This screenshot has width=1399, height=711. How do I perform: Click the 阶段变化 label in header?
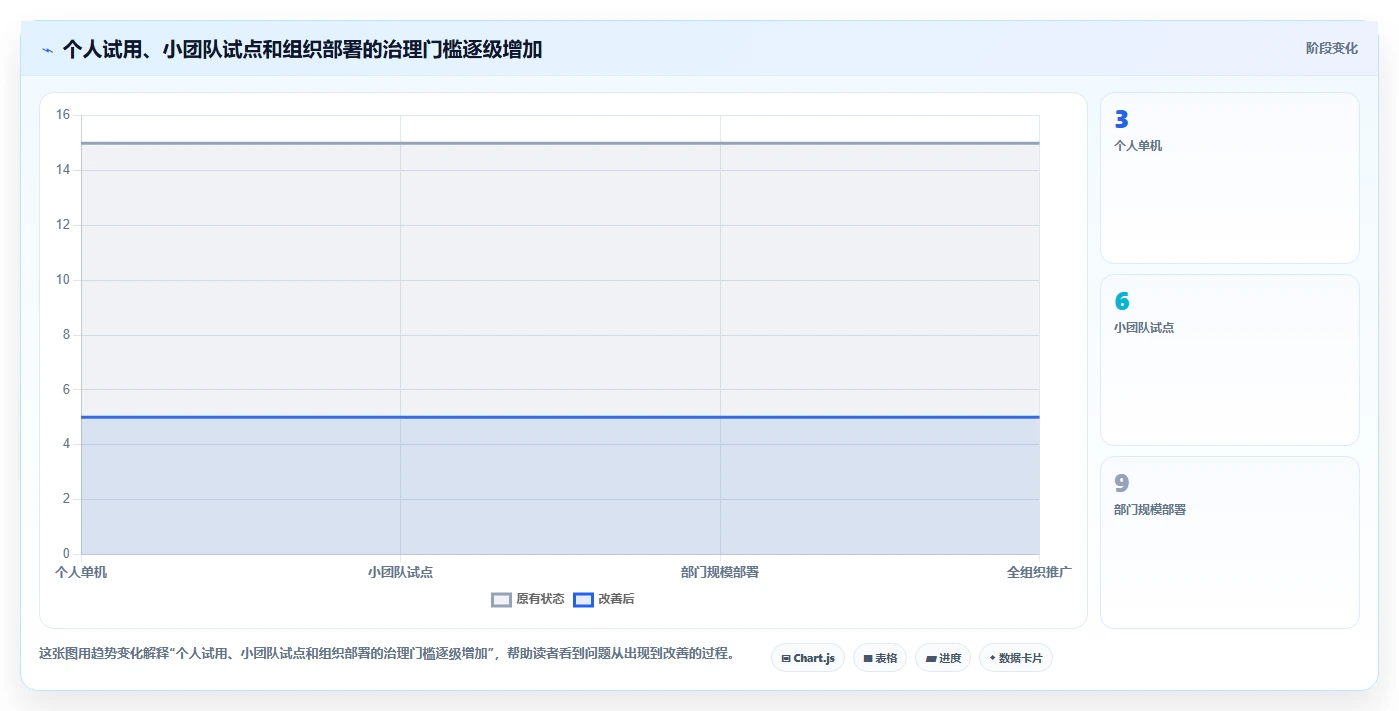click(x=1332, y=48)
